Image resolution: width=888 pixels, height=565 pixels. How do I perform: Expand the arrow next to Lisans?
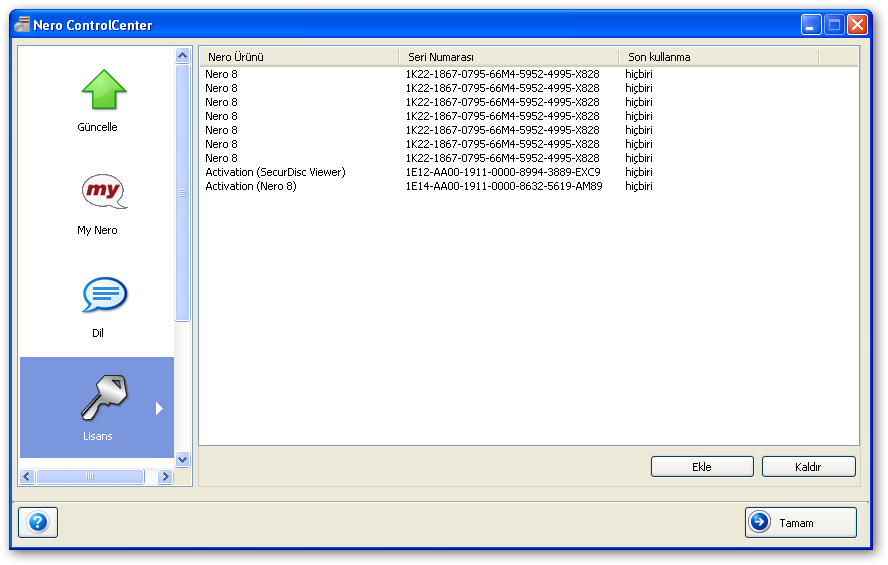coord(159,408)
